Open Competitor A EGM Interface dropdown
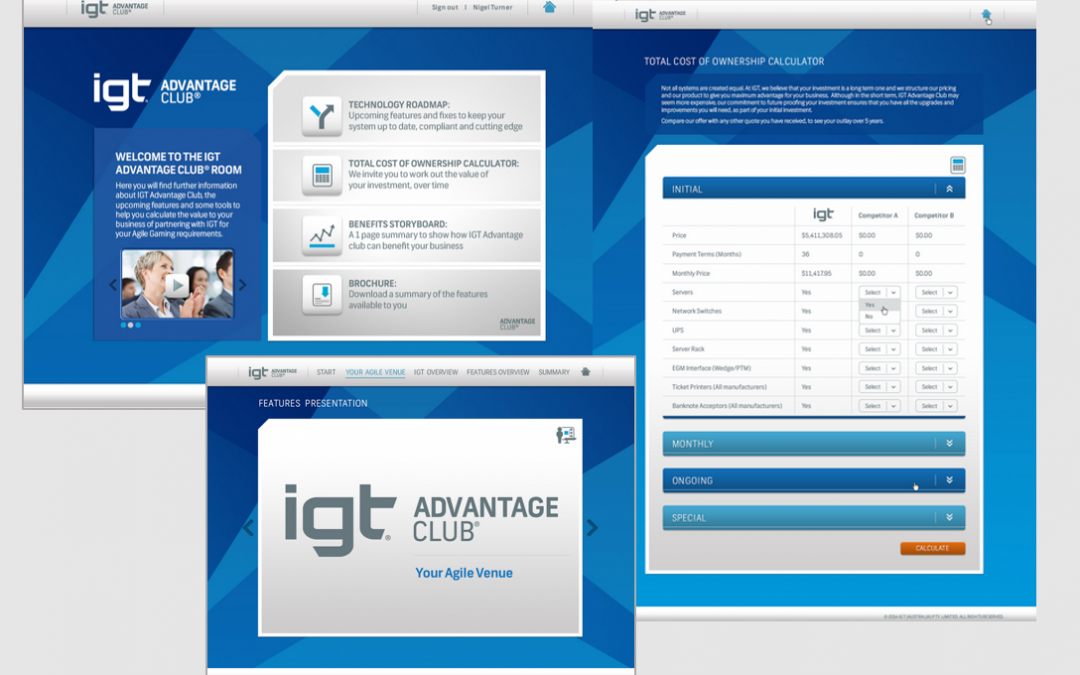 (880, 368)
